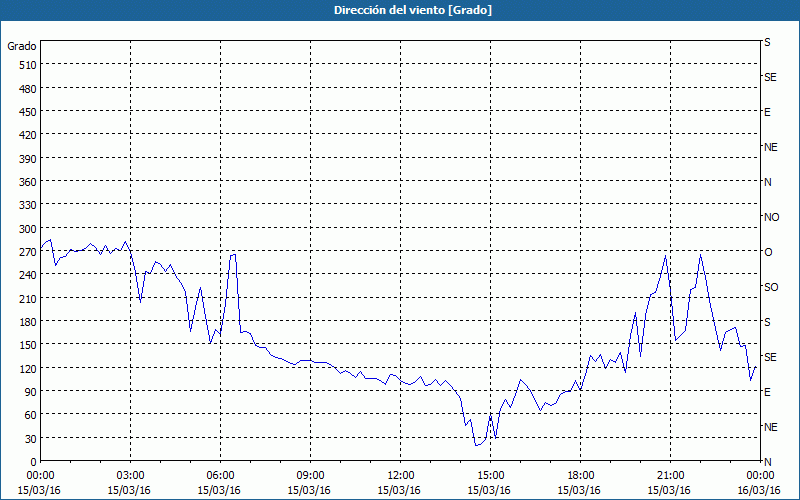
Task: Select the 18:00 time label on x-axis
Action: coord(579,476)
